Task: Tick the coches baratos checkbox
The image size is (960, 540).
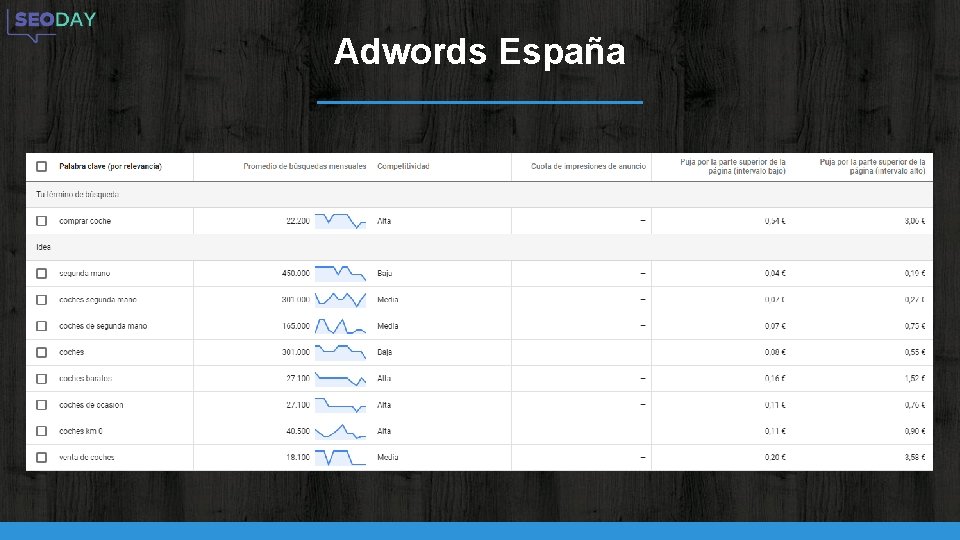Action: [x=41, y=379]
